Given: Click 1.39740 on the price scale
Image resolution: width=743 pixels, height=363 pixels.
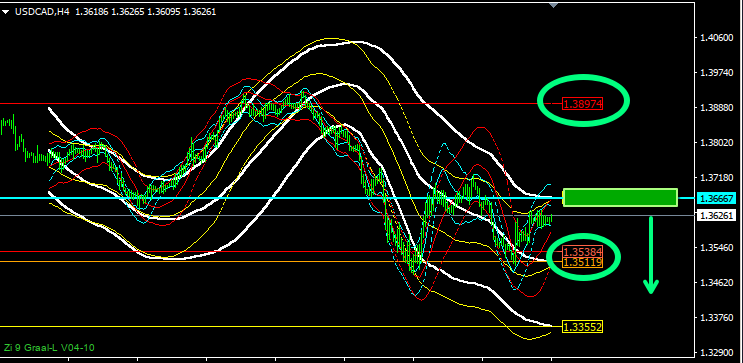Looking at the screenshot, I should 717,73.
